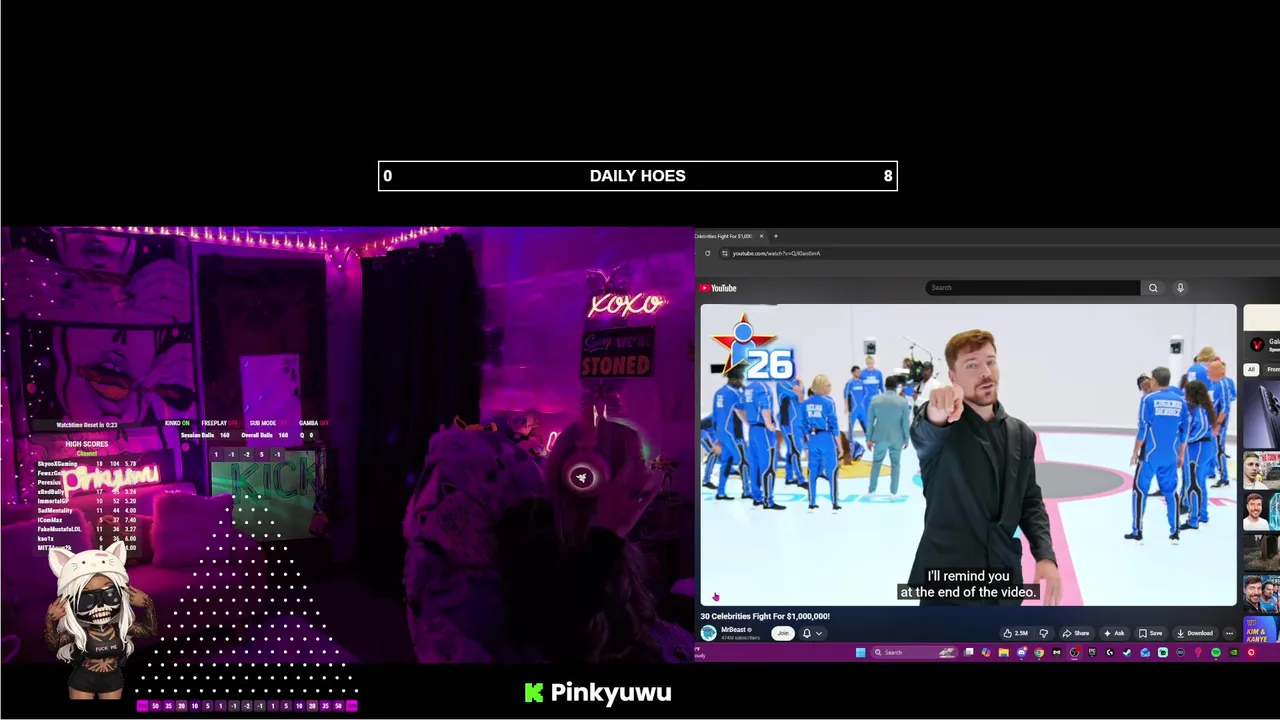Click video title '30 Celebrities Fight For $1,000,000!'
Viewport: 1280px width, 720px height.
(765, 616)
